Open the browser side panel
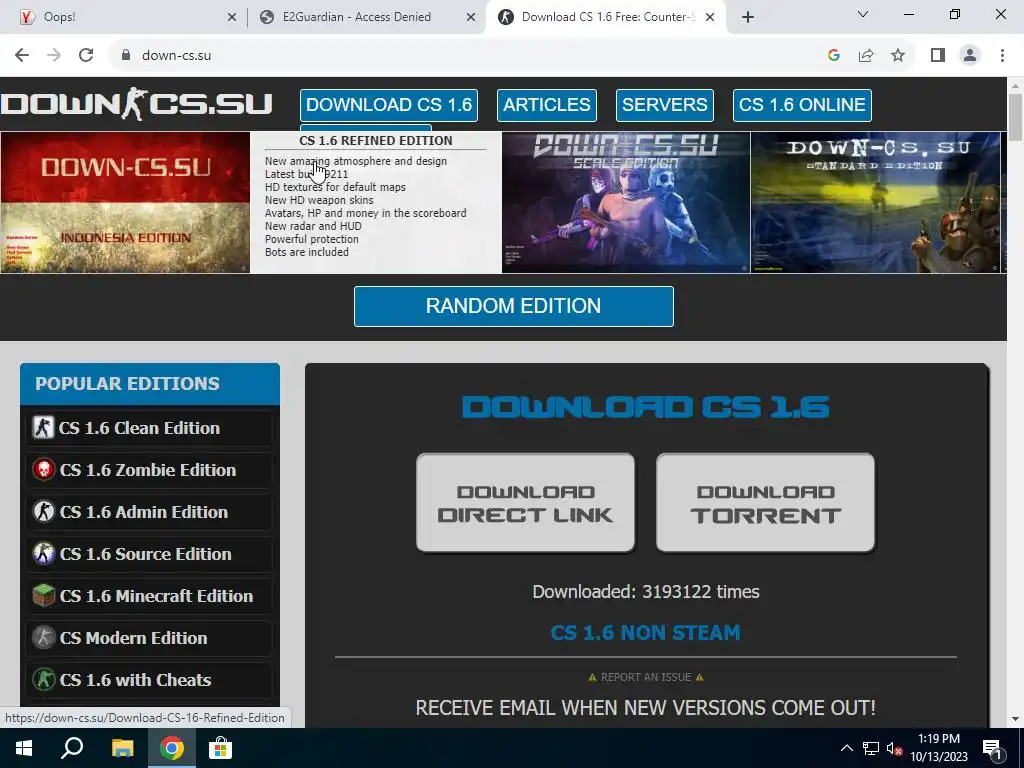 coord(938,56)
